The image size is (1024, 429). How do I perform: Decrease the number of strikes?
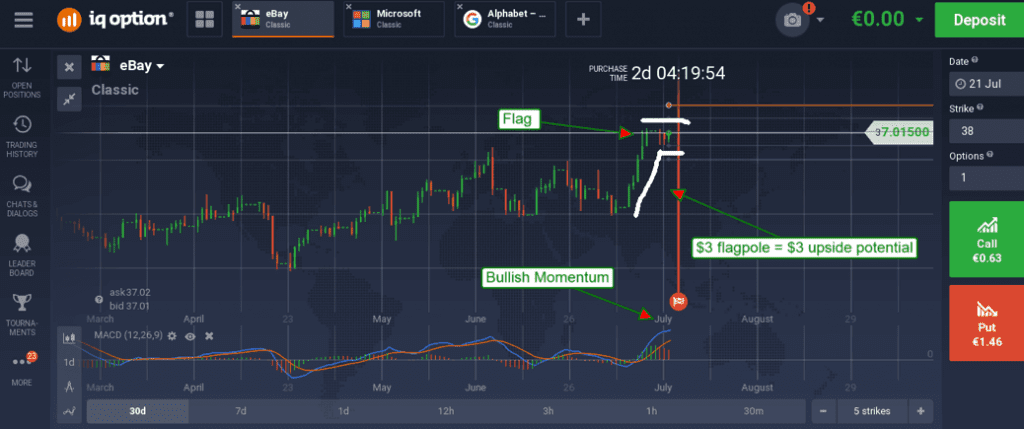pos(823,411)
